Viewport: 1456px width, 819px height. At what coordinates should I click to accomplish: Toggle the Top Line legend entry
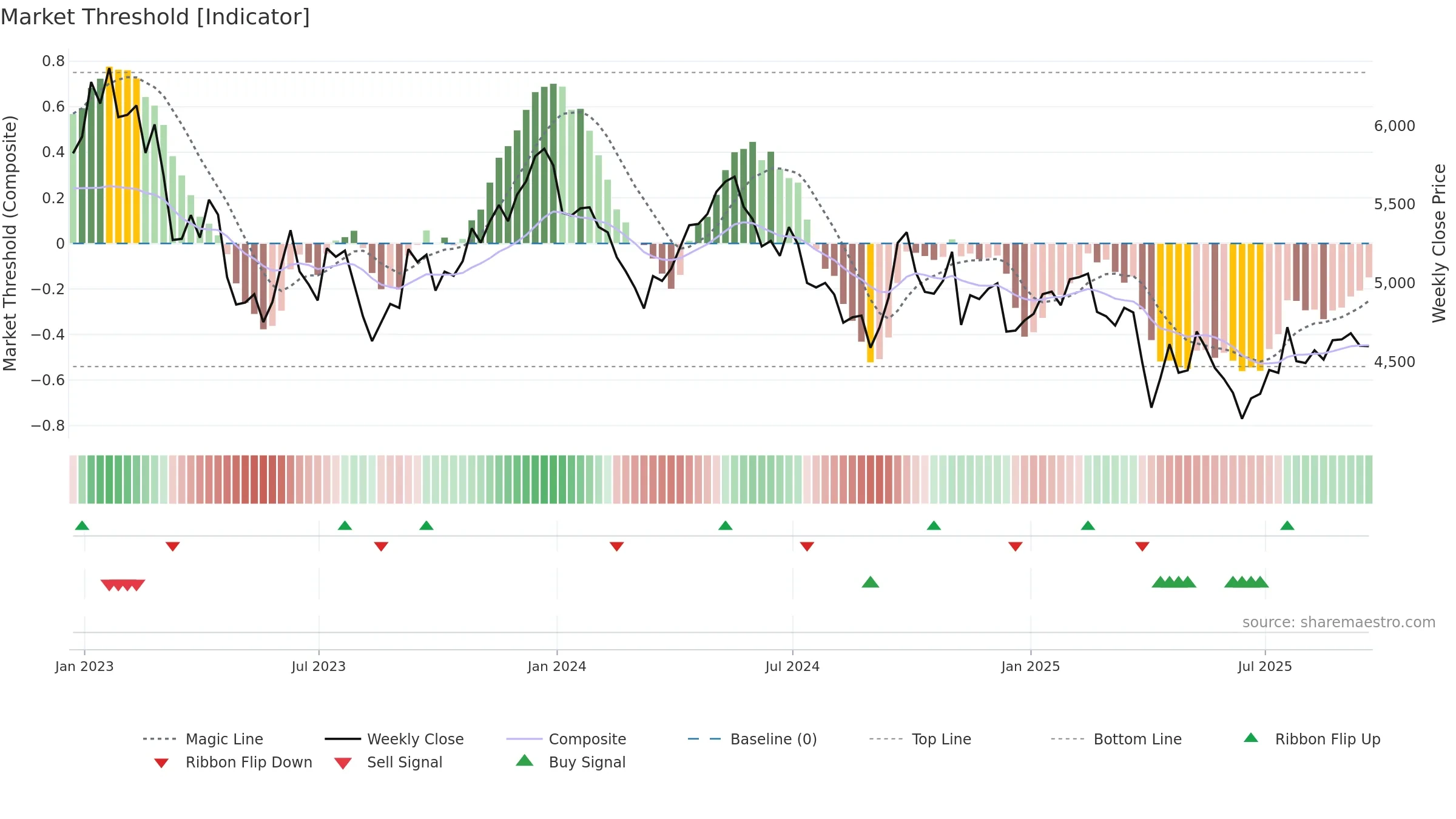(x=920, y=739)
